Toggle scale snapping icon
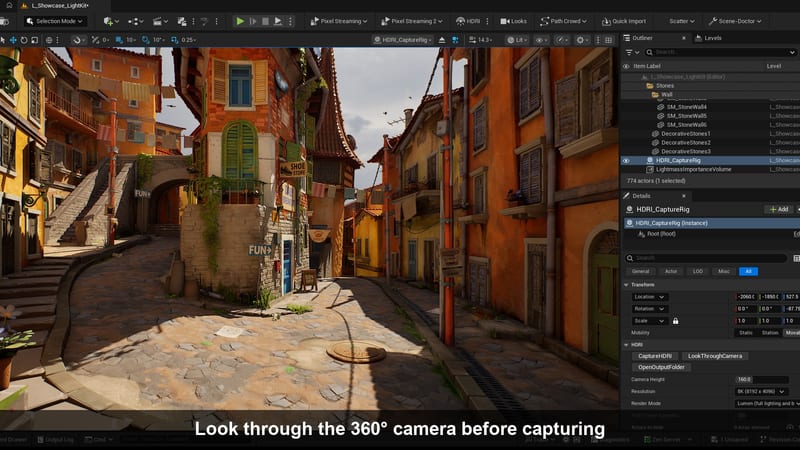 click(x=174, y=39)
